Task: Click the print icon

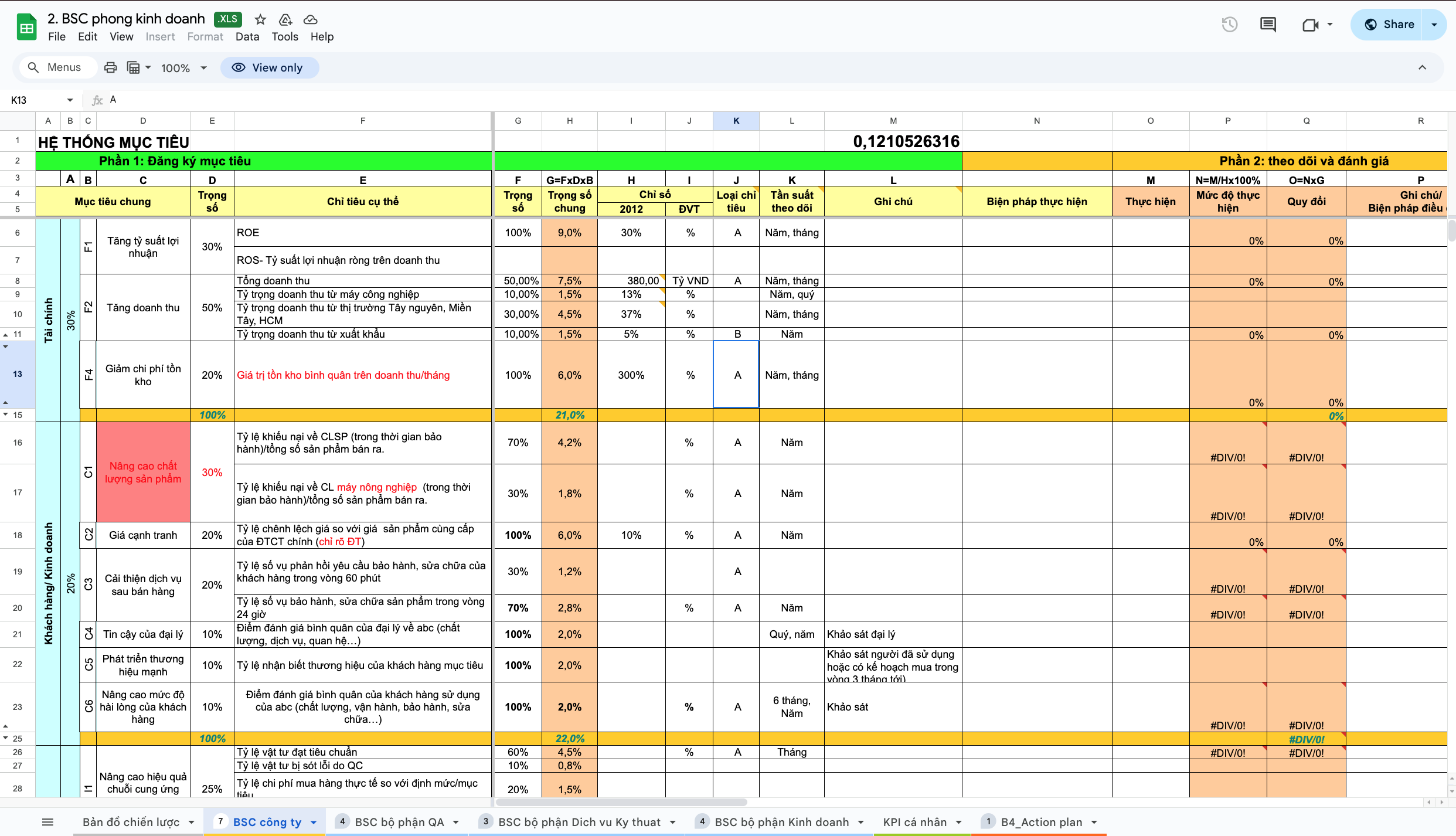Action: click(110, 67)
